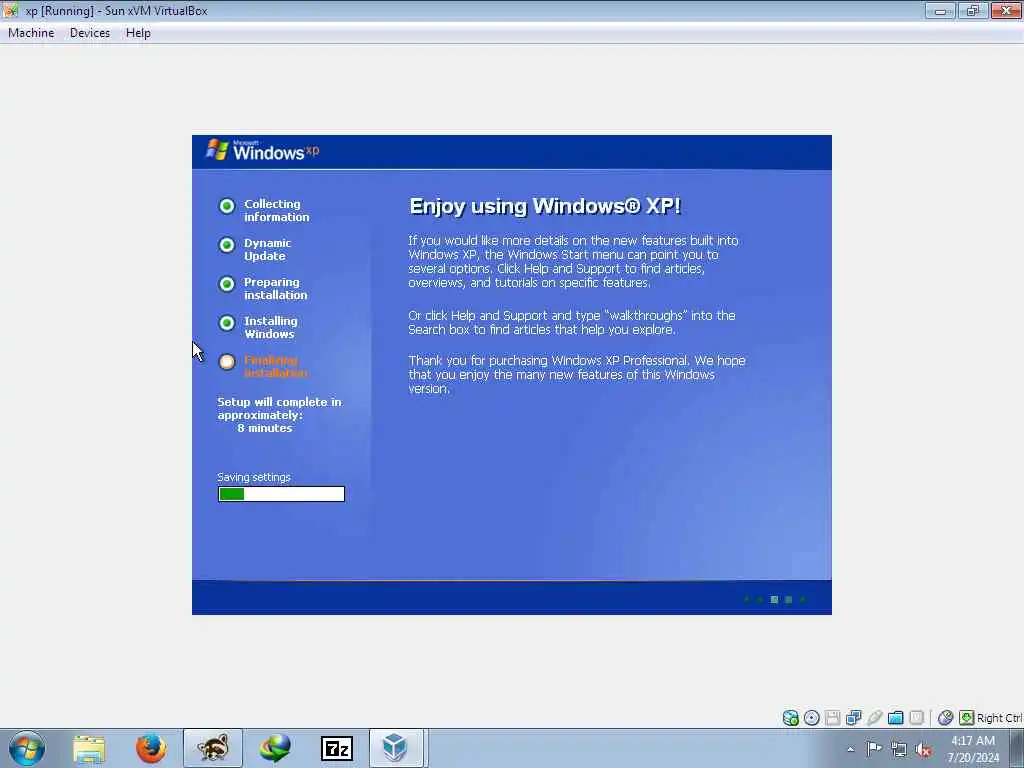Click the taskbar clock showing 4:17 AM
Screen dimensions: 1024x768
click(x=973, y=749)
